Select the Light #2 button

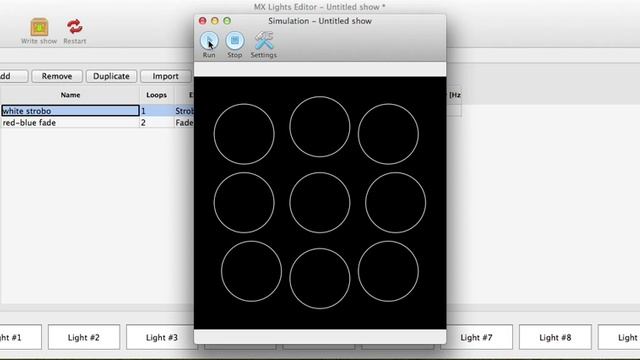pos(84,338)
